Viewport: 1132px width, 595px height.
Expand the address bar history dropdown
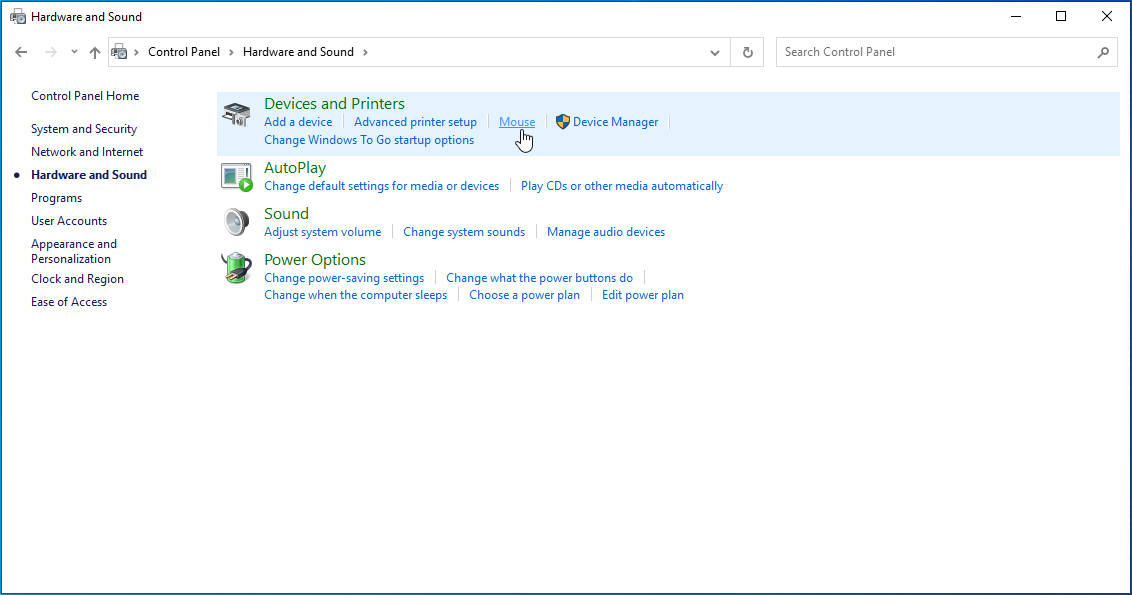tap(714, 52)
